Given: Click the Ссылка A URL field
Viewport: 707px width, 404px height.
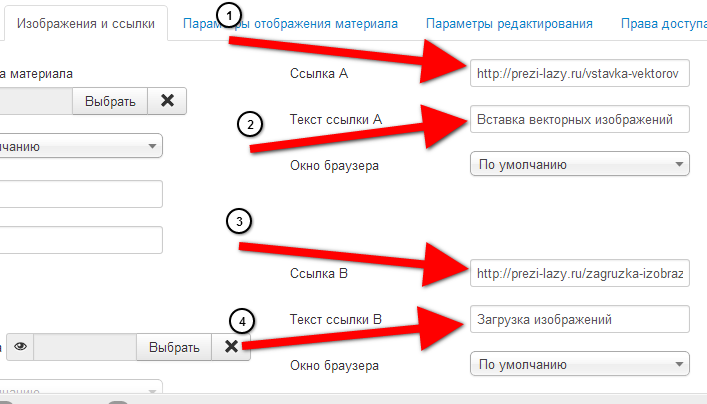Looking at the screenshot, I should 579,73.
